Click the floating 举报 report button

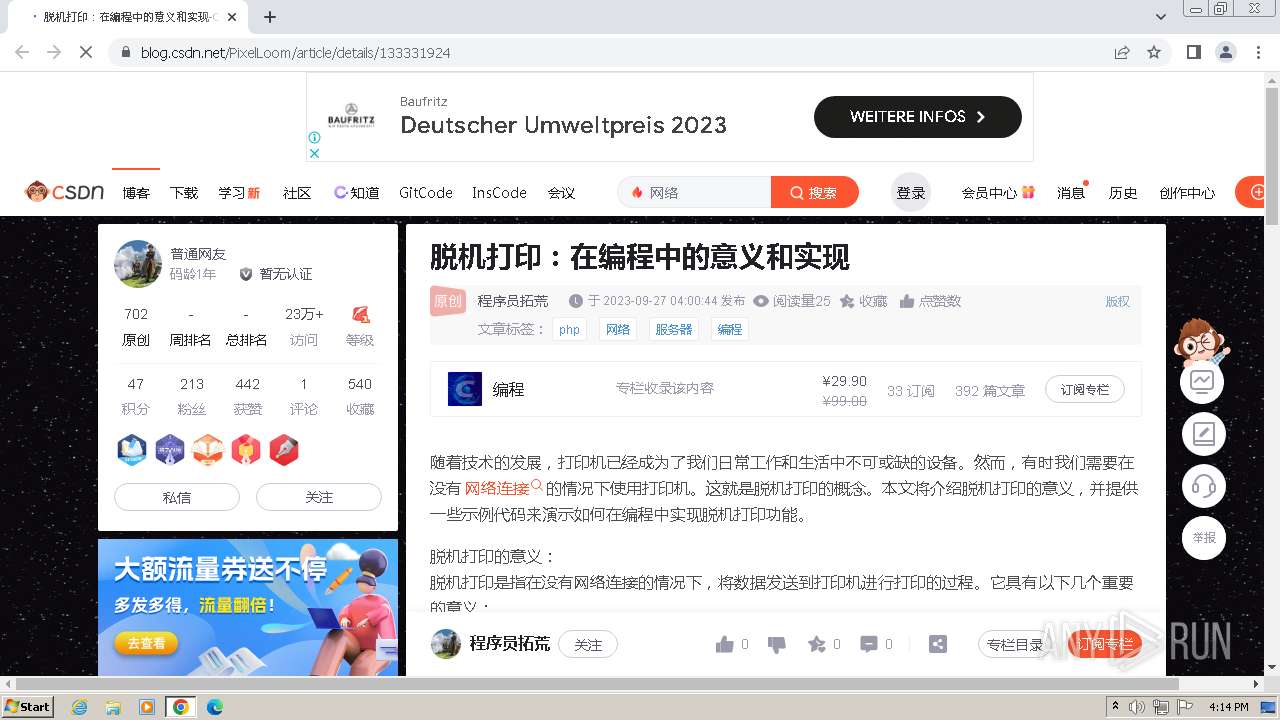point(1202,538)
